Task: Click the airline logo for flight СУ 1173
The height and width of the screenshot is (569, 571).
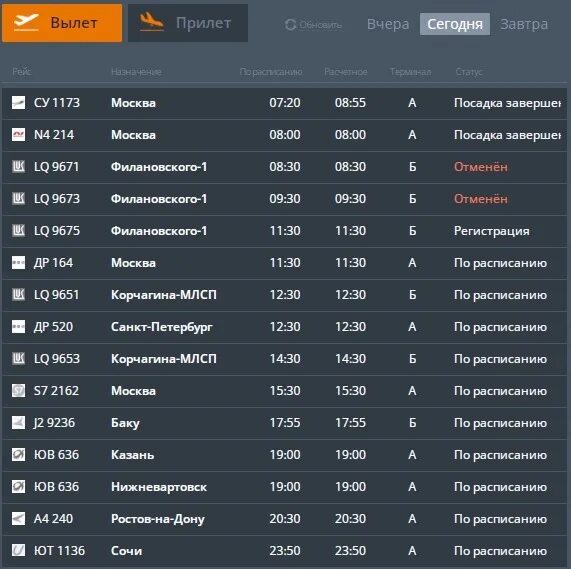Action: tap(18, 103)
